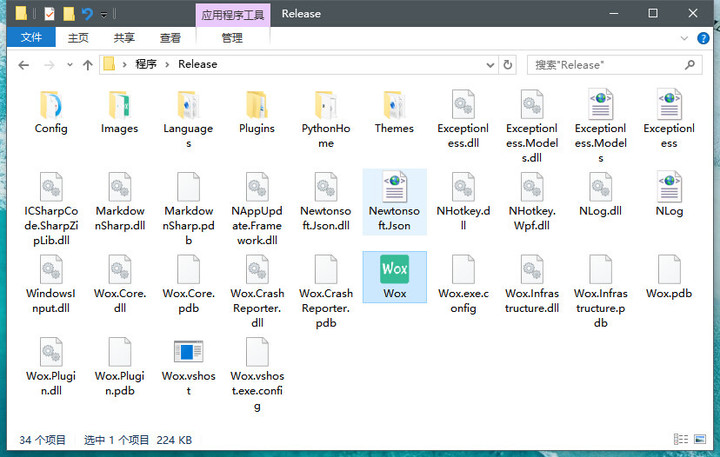Click the quick access new folder icon

69,14
